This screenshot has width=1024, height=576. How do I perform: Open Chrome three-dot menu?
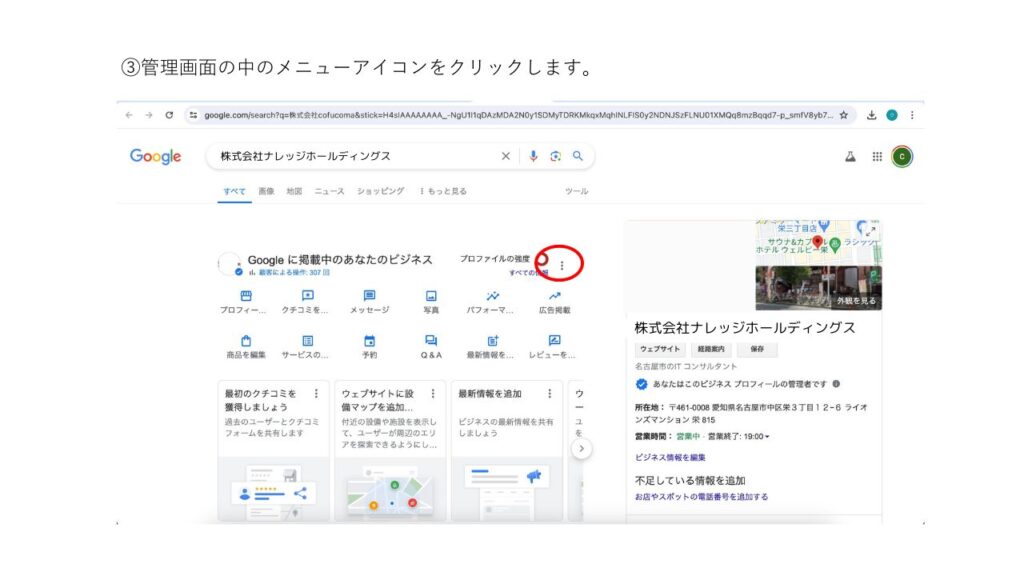pos(912,115)
